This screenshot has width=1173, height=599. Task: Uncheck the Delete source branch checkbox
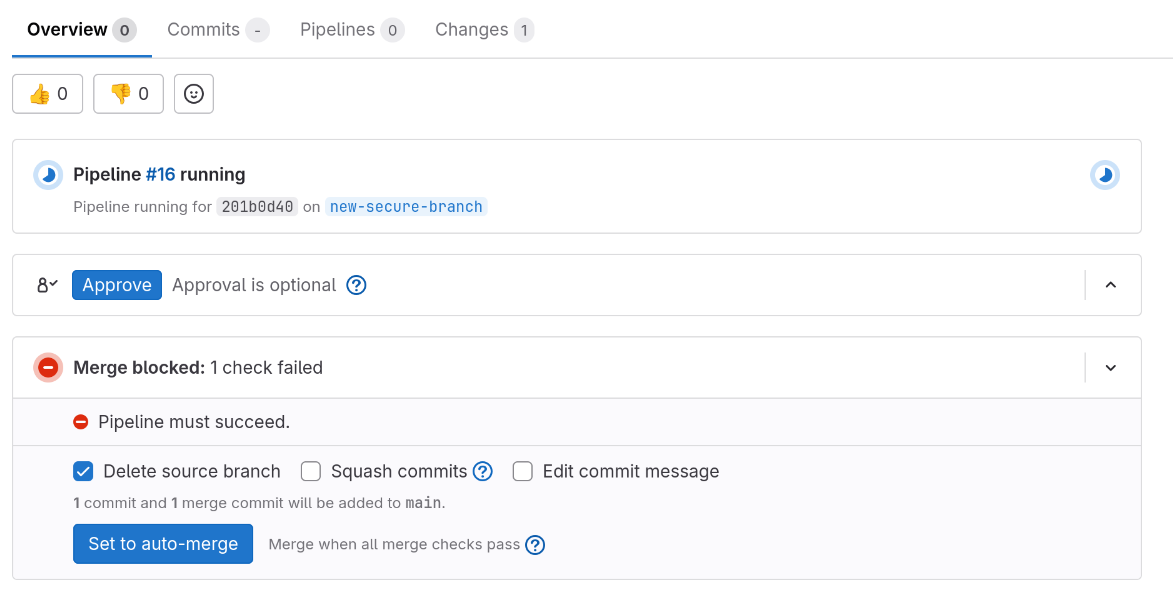[x=84, y=471]
